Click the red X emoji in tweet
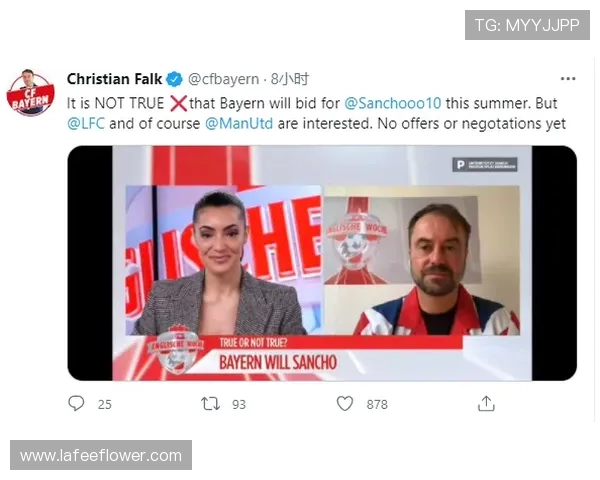Image resolution: width=600 pixels, height=480 pixels. 178,103
